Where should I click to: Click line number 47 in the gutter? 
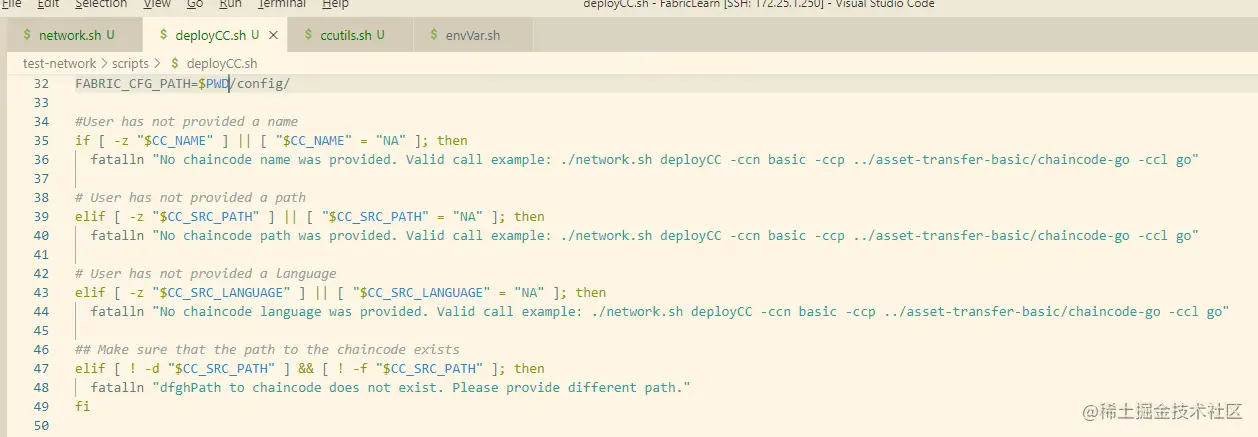point(41,368)
